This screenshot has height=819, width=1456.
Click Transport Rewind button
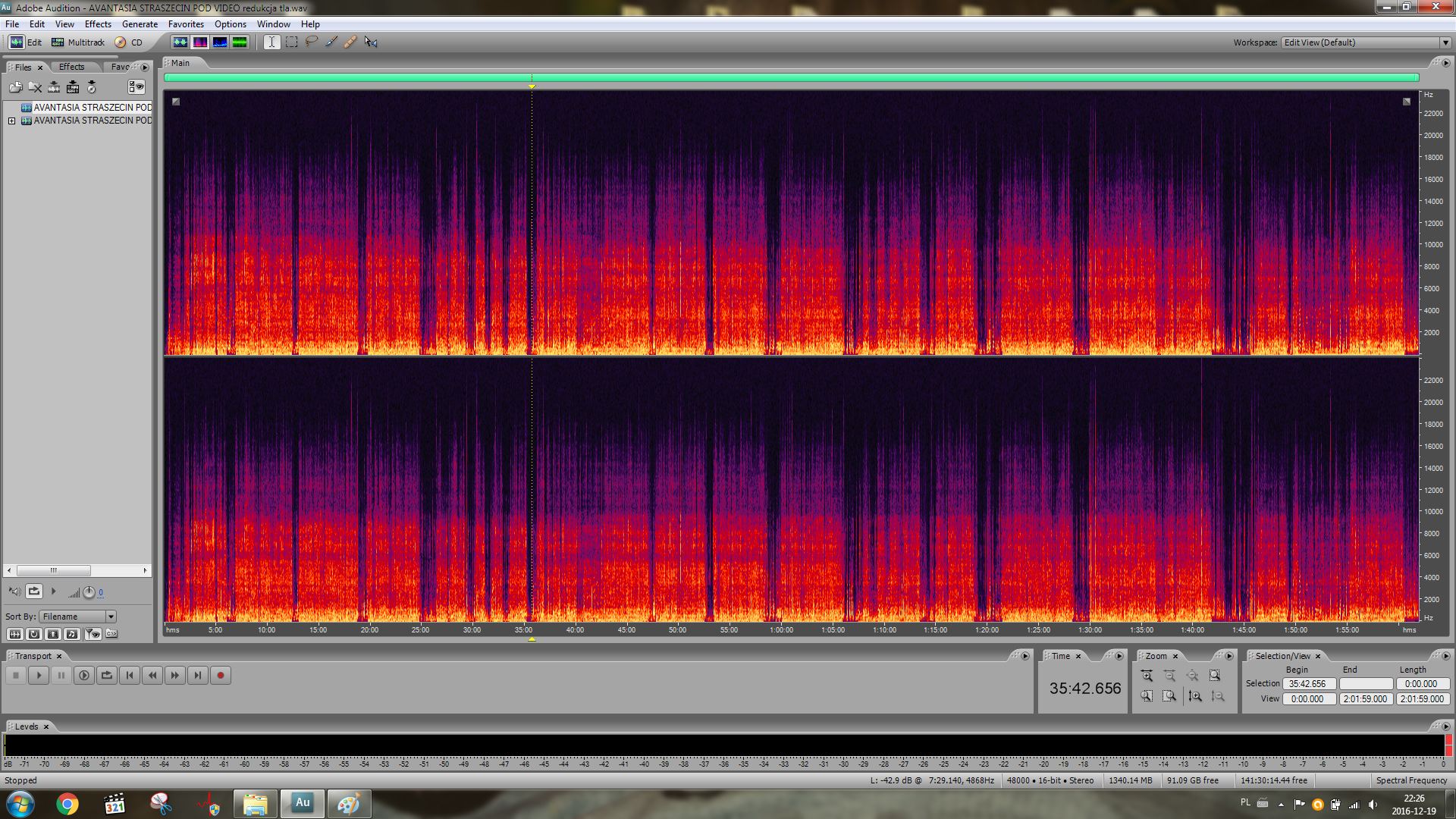(x=152, y=676)
